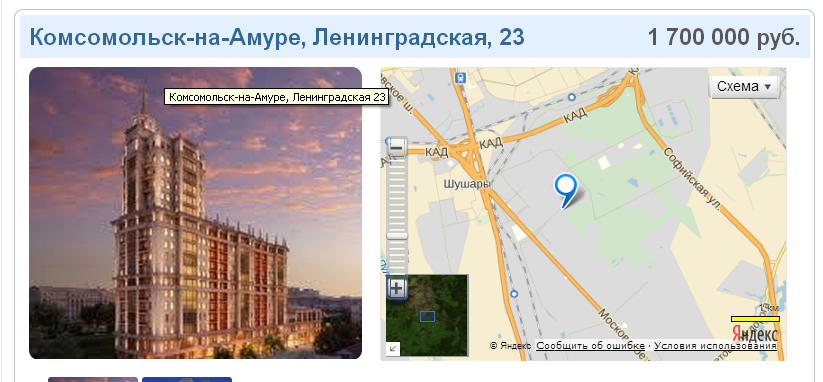Open the main building photo
This screenshot has width=823, height=382.
[195, 213]
